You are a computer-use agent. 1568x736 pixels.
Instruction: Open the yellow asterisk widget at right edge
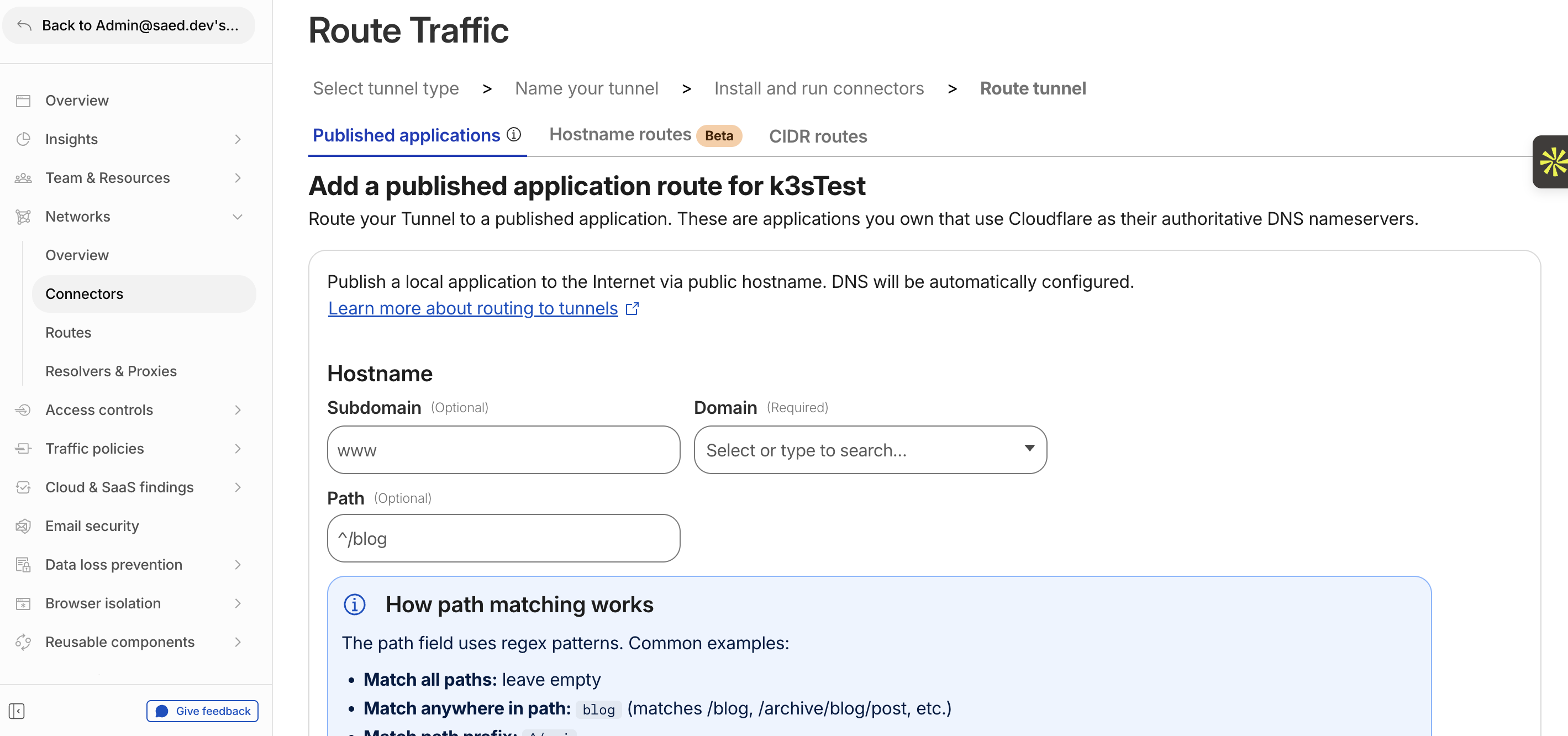[x=1551, y=162]
